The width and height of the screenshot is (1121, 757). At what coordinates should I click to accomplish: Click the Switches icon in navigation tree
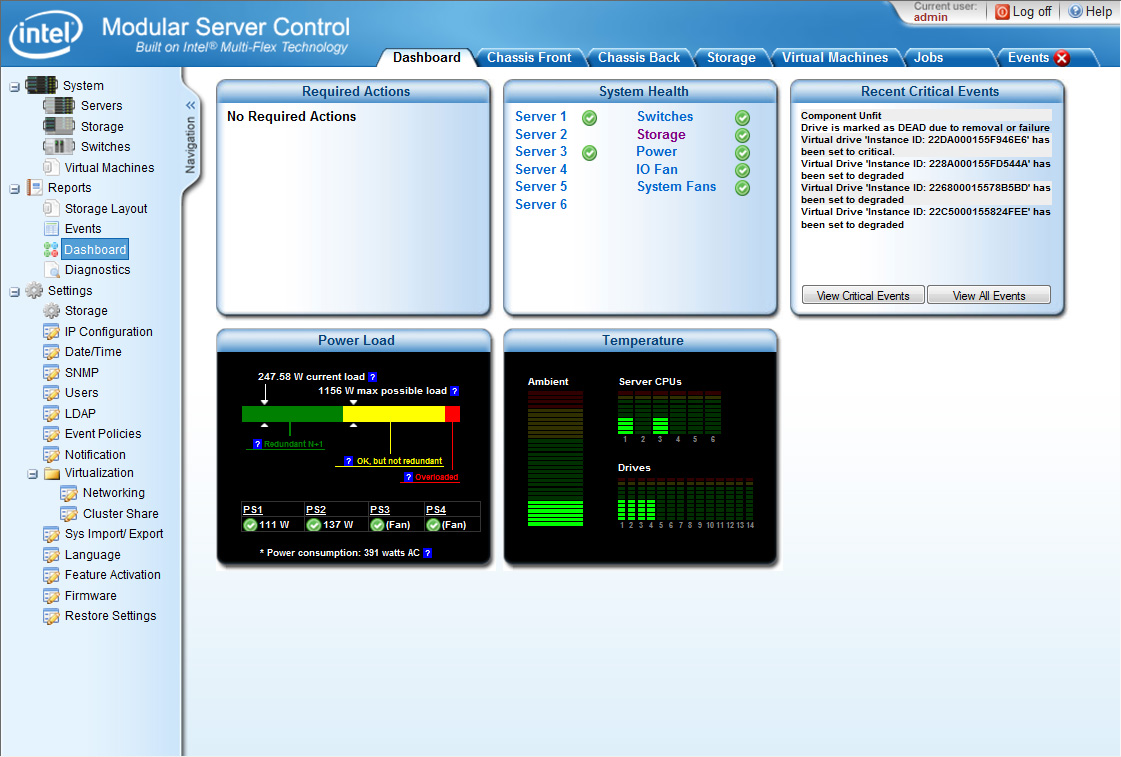(x=59, y=147)
